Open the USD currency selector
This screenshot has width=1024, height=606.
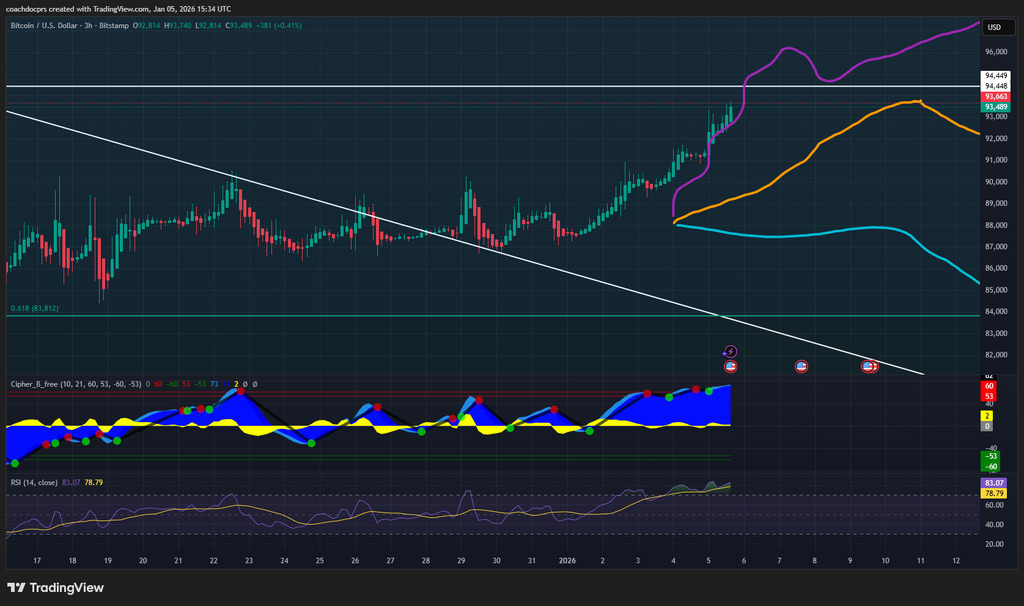(x=994, y=28)
